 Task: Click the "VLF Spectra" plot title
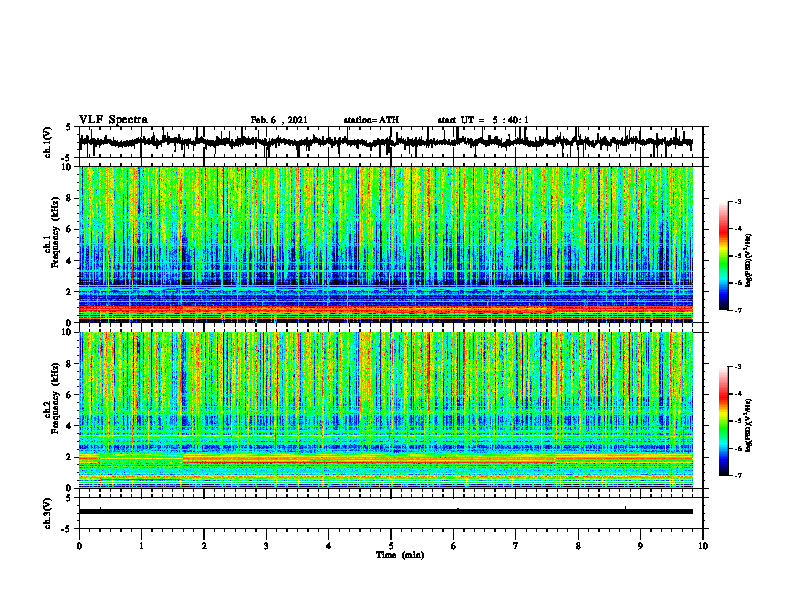[113, 120]
